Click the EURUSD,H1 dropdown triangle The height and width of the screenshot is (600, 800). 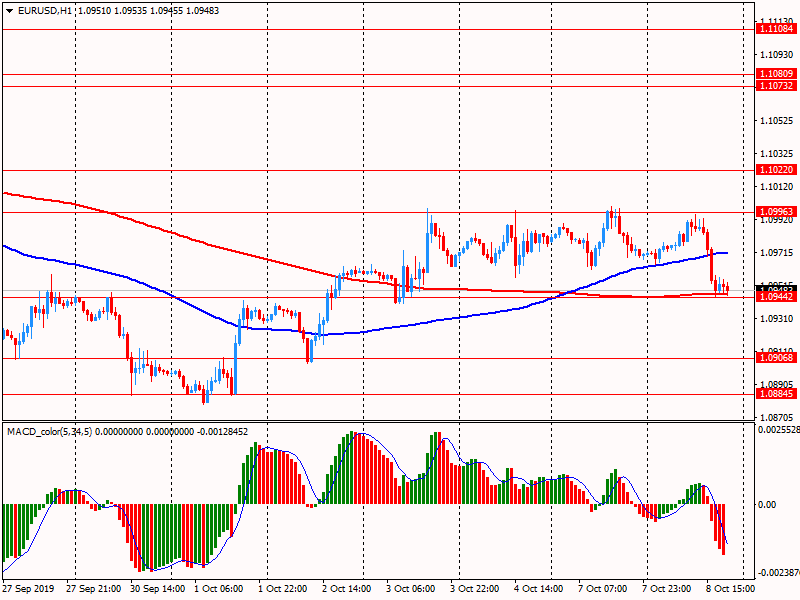click(9, 11)
